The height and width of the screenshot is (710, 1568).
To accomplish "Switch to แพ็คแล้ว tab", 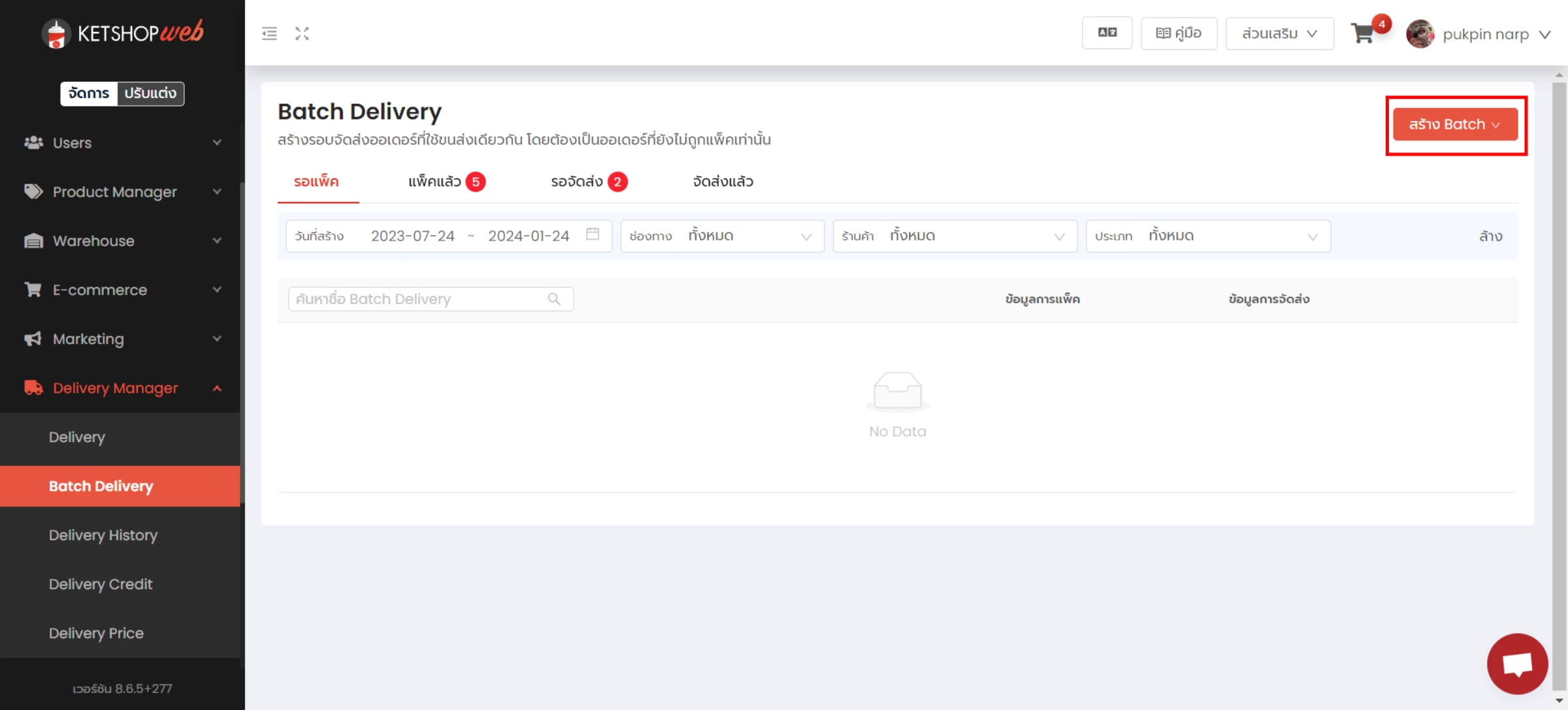I will (447, 182).
